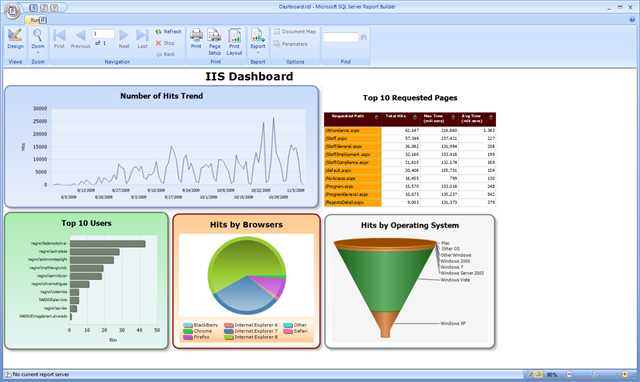Click the Windows XP funnel label
This screenshot has height=382, width=640.
[453, 324]
